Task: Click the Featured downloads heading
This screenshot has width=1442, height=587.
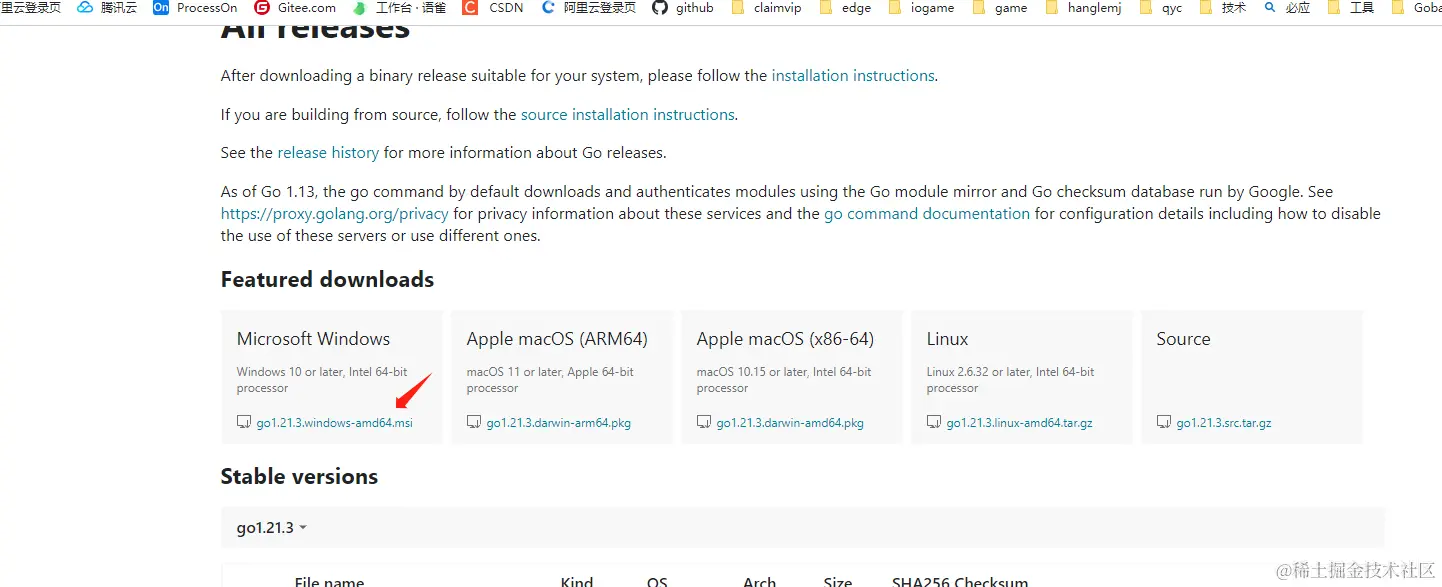Action: point(327,280)
